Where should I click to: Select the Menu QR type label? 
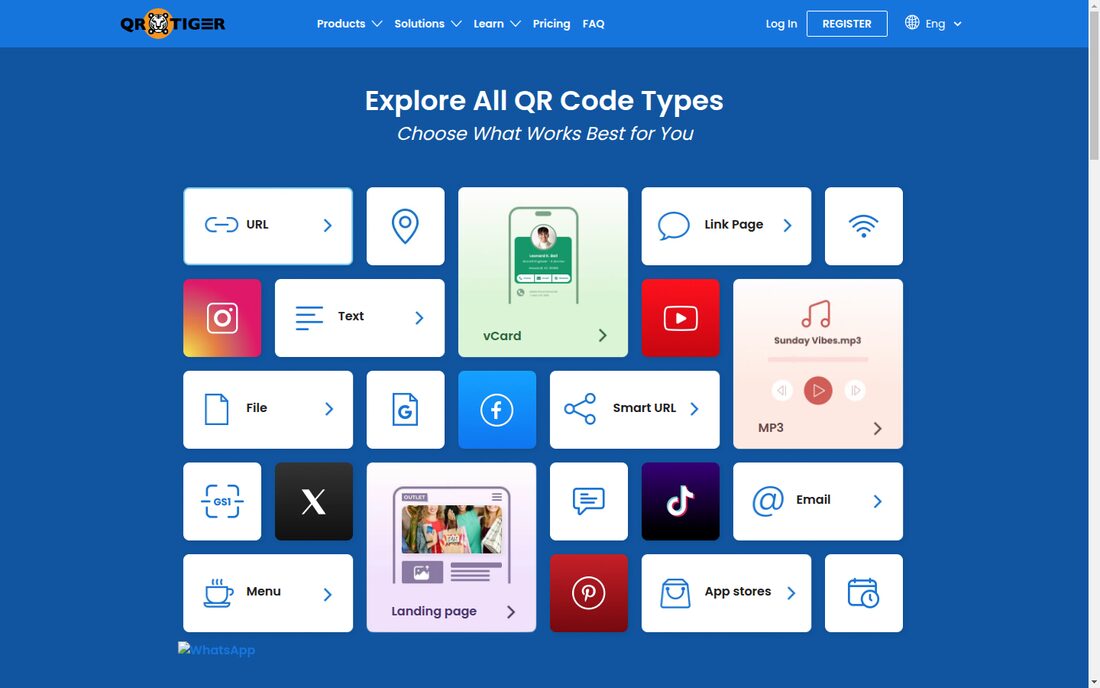pos(263,591)
